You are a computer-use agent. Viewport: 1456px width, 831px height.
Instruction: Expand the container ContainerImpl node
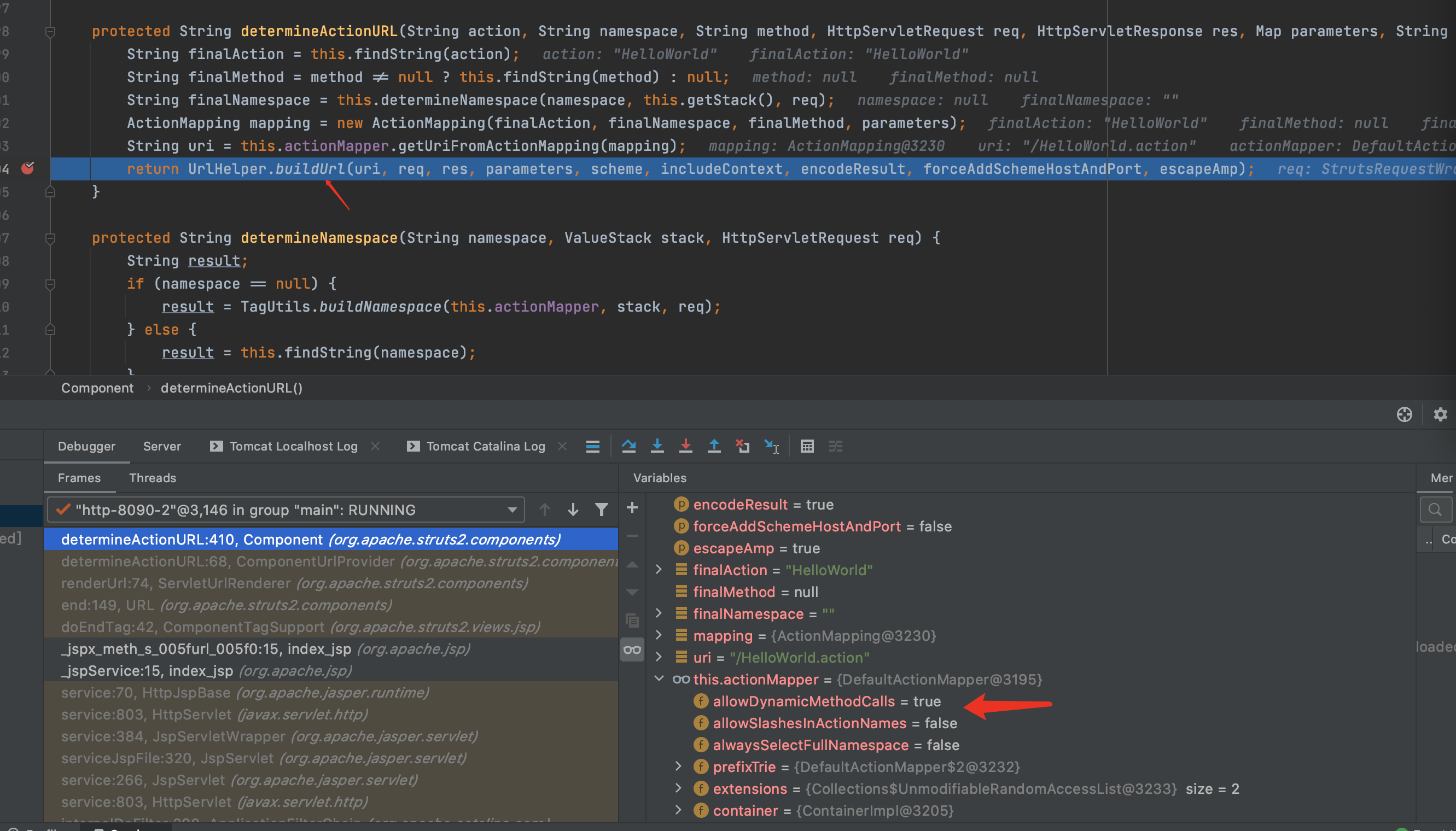point(678,809)
